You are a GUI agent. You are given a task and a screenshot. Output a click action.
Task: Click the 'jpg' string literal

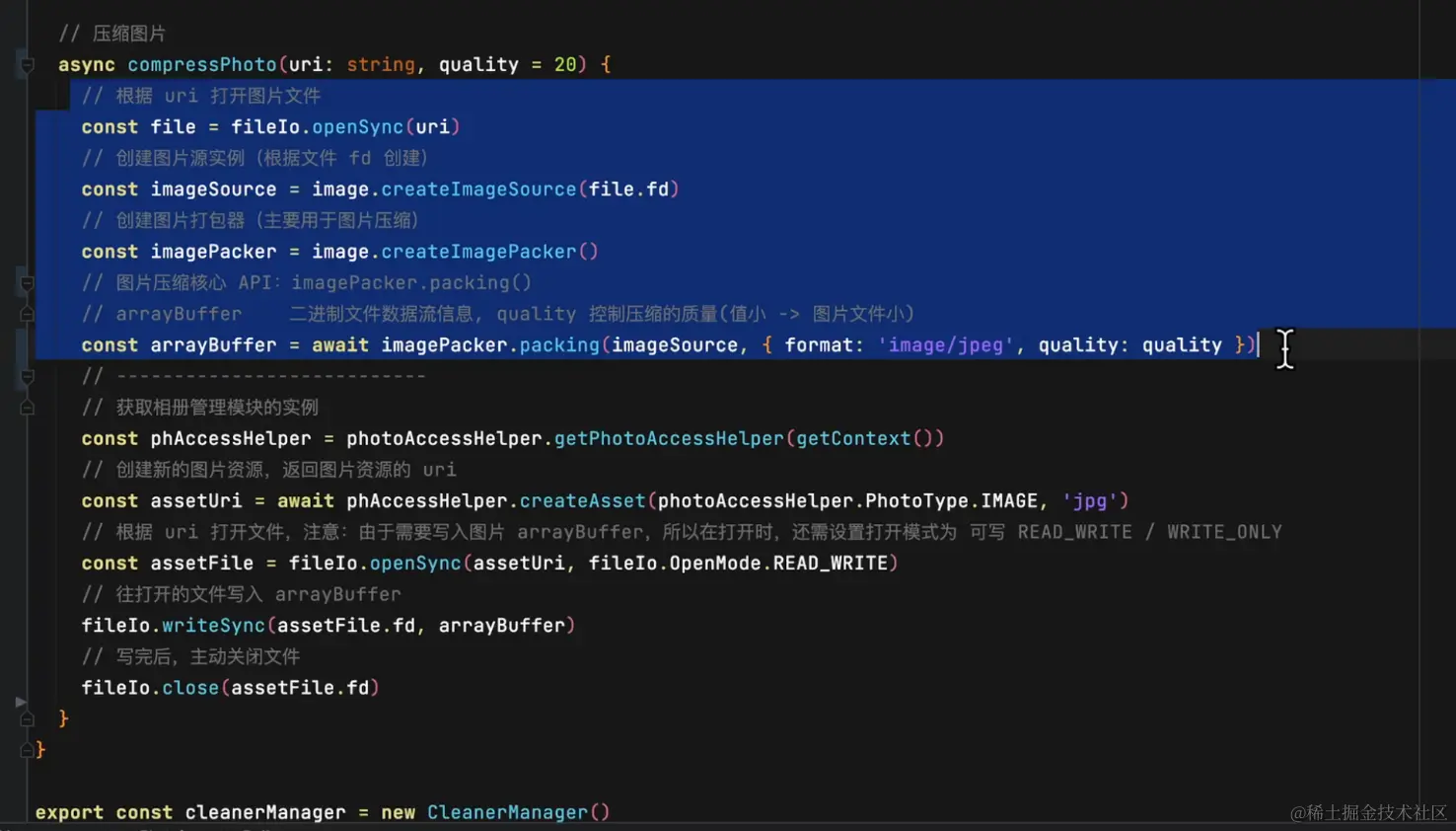point(1090,501)
